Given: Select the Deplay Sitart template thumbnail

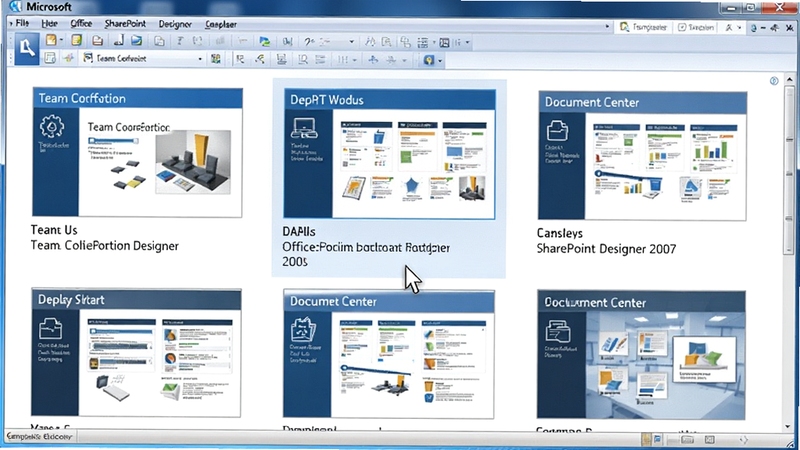Looking at the screenshot, I should 136,353.
